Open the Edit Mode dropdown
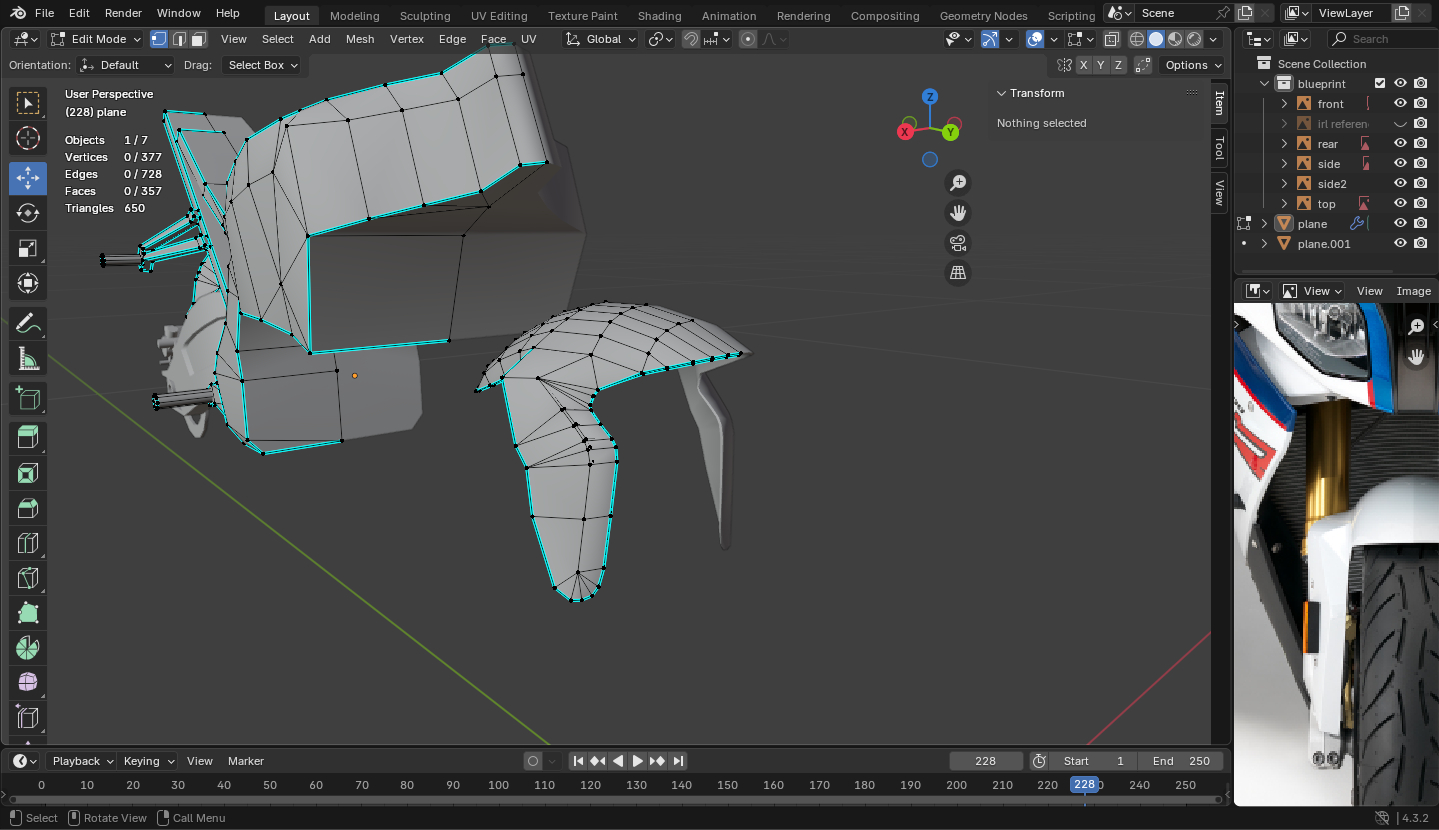This screenshot has width=1439, height=830. [96, 39]
